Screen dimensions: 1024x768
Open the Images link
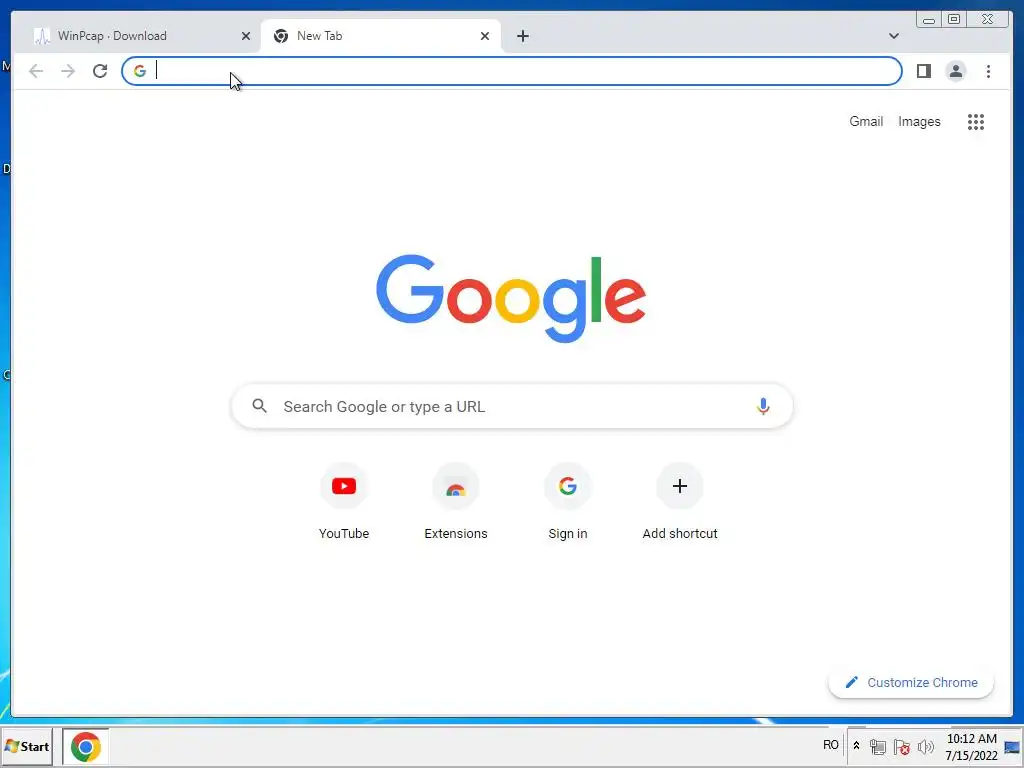pos(919,121)
